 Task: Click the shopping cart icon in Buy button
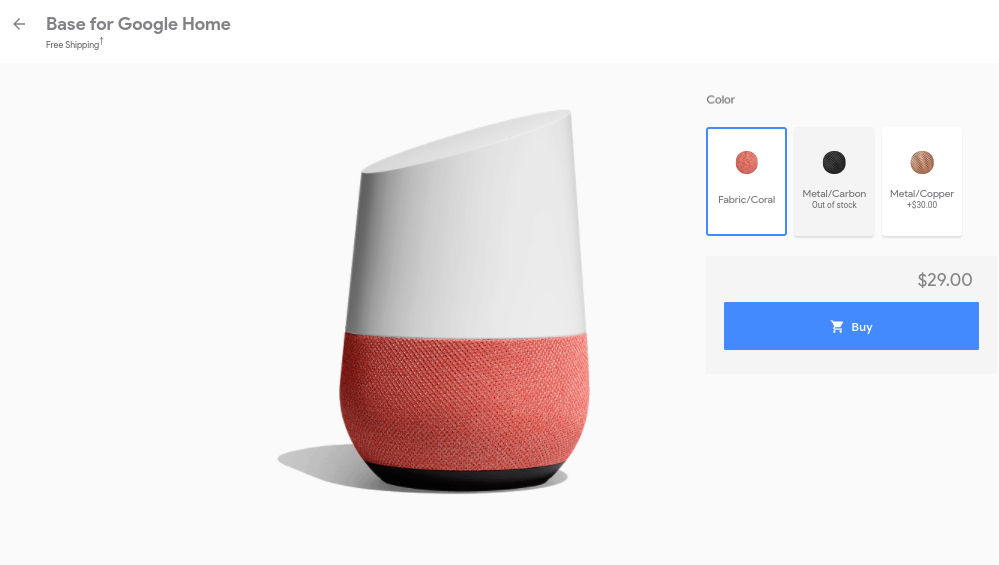837,327
